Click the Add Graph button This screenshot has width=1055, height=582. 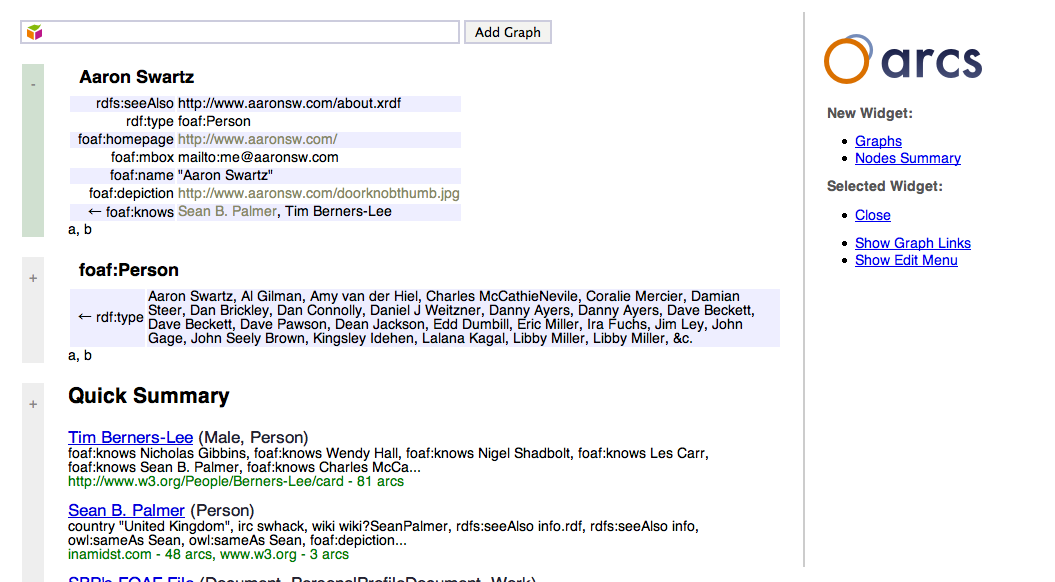[x=507, y=32]
